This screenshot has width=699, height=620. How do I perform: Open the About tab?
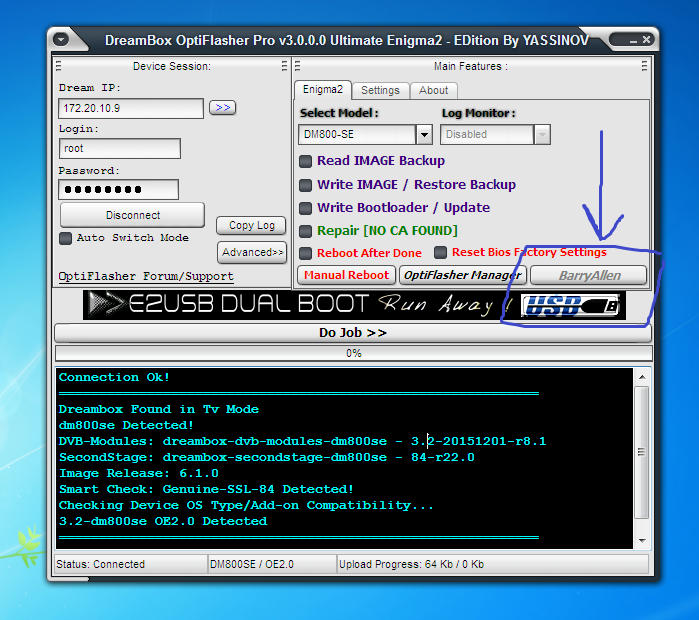pos(433,90)
